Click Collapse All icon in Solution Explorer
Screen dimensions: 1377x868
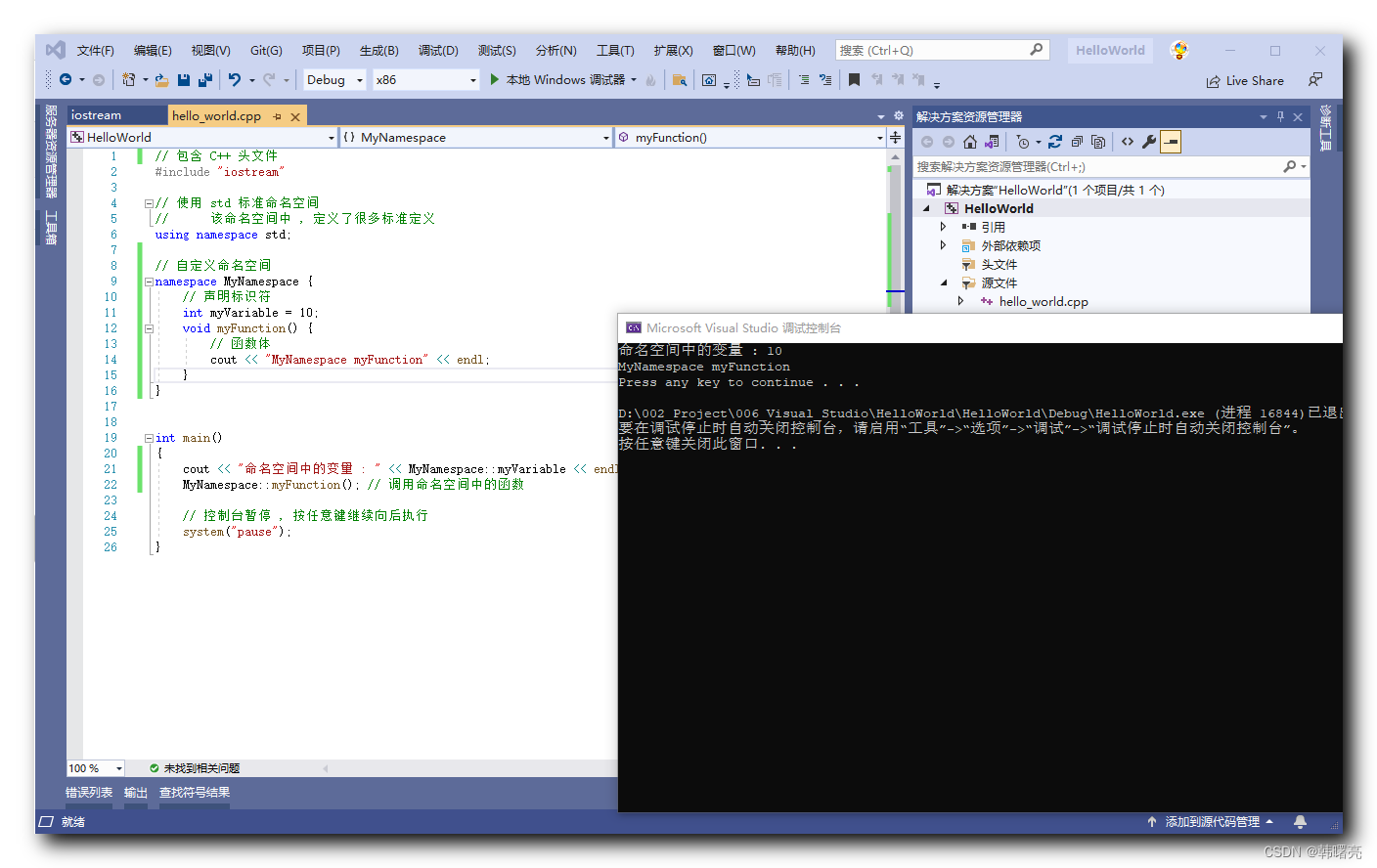click(1077, 142)
